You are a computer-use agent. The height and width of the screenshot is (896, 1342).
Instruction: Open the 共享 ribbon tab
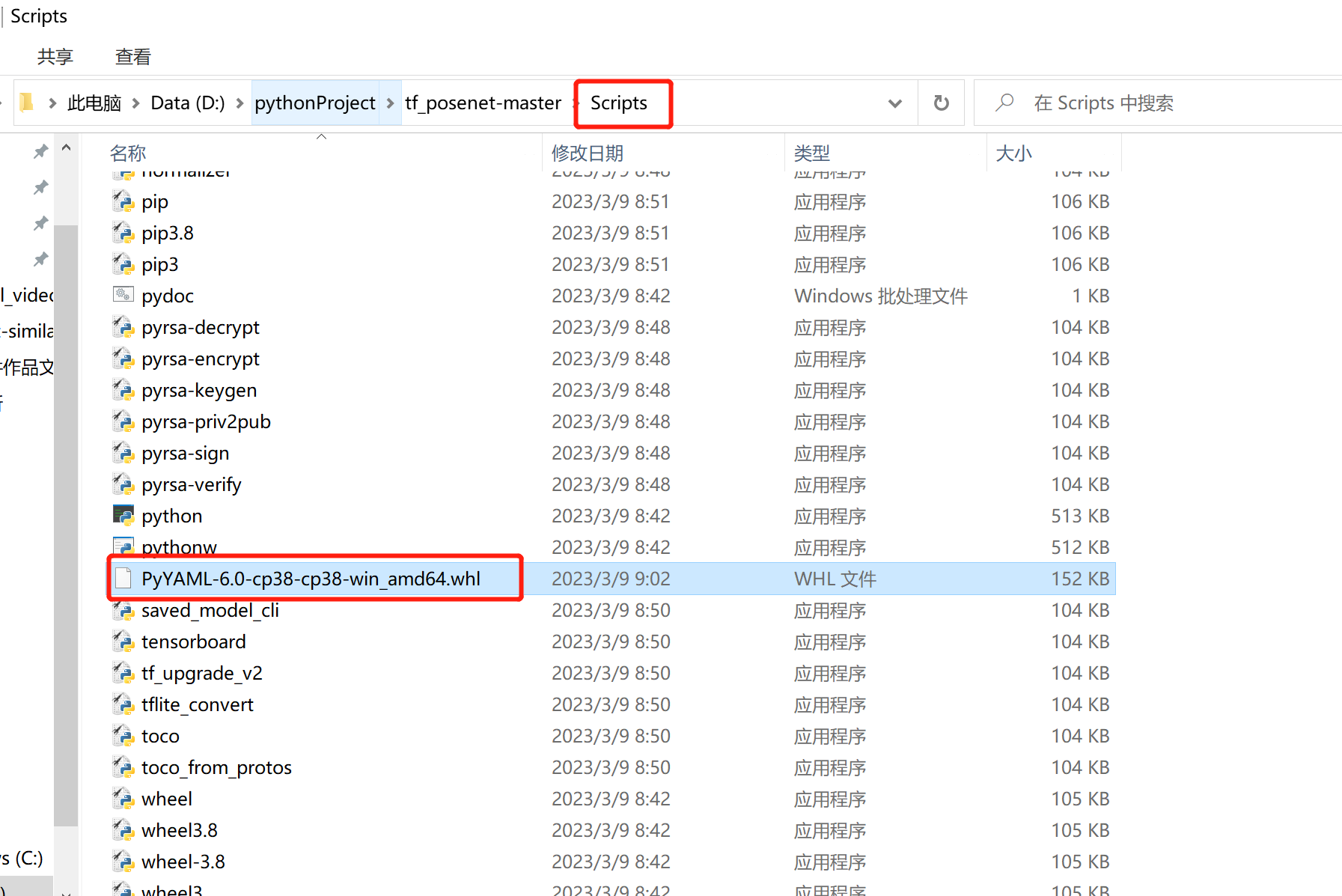[55, 56]
